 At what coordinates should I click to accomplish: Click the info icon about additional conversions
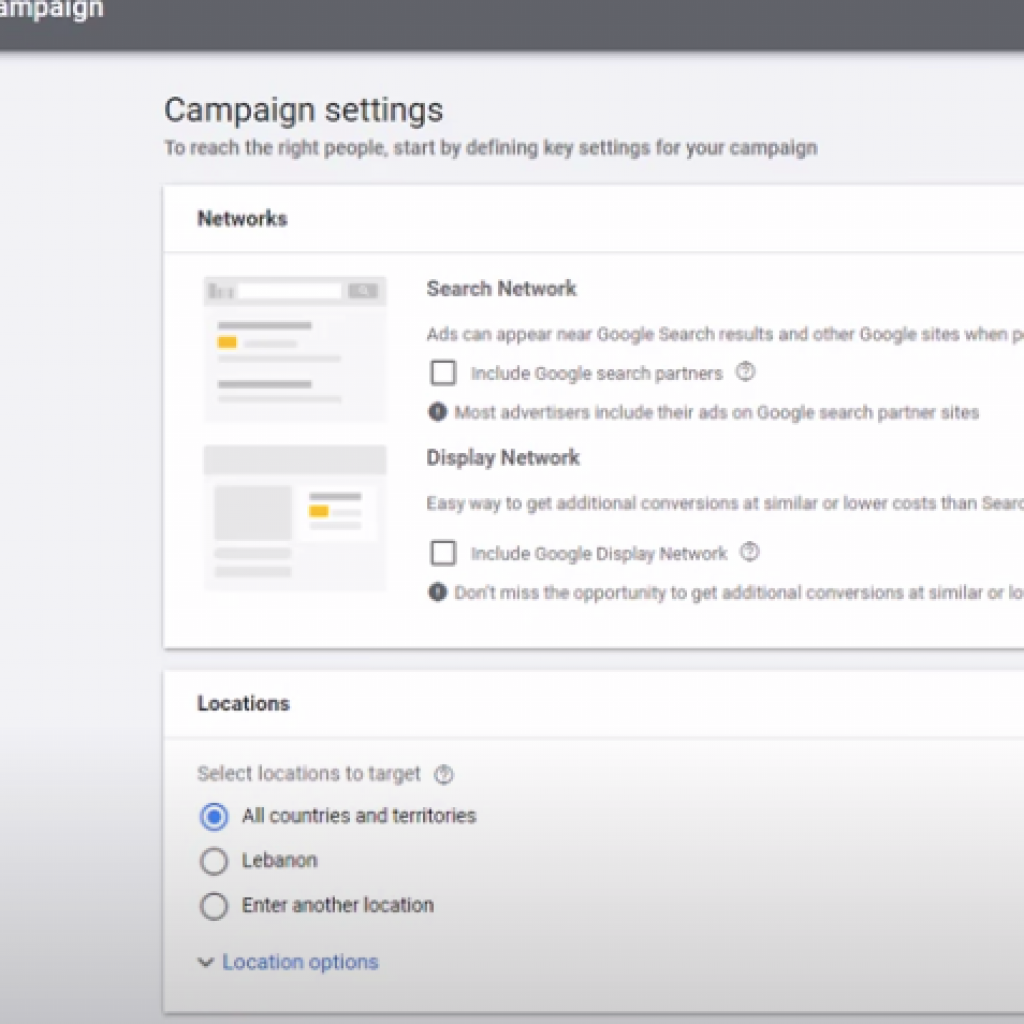pos(437,592)
